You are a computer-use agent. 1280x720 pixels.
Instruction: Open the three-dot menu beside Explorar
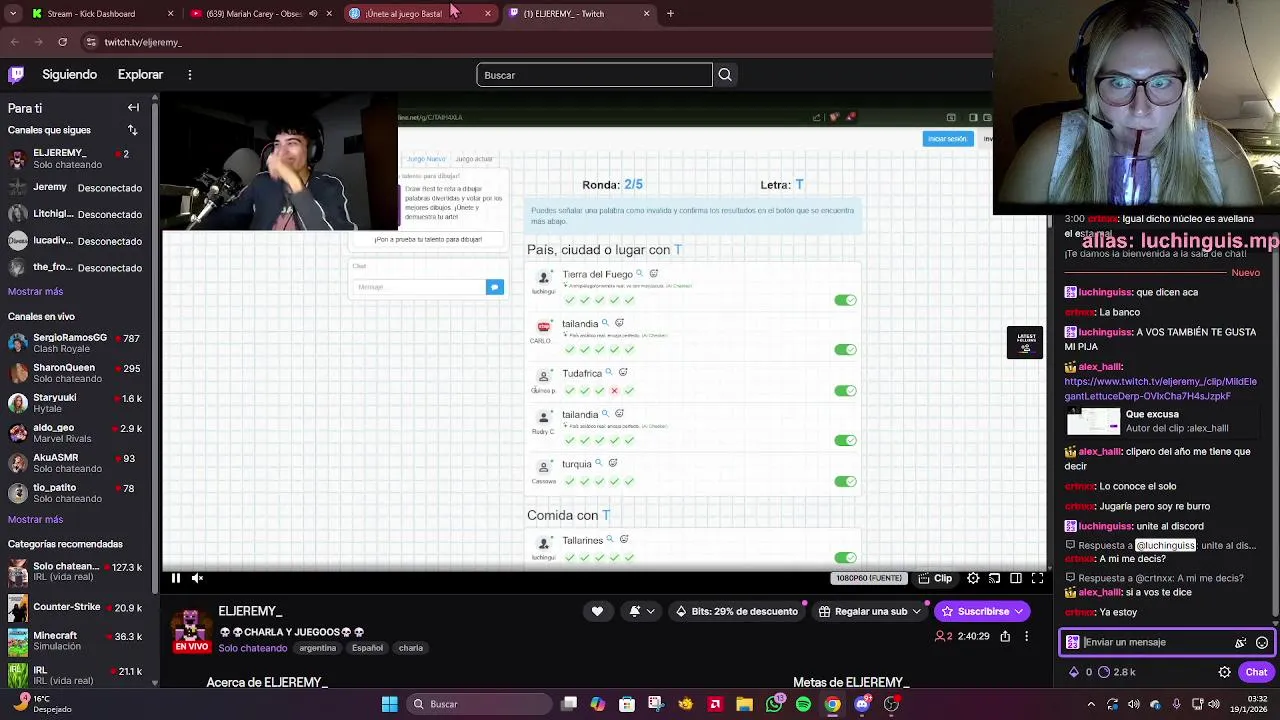189,74
